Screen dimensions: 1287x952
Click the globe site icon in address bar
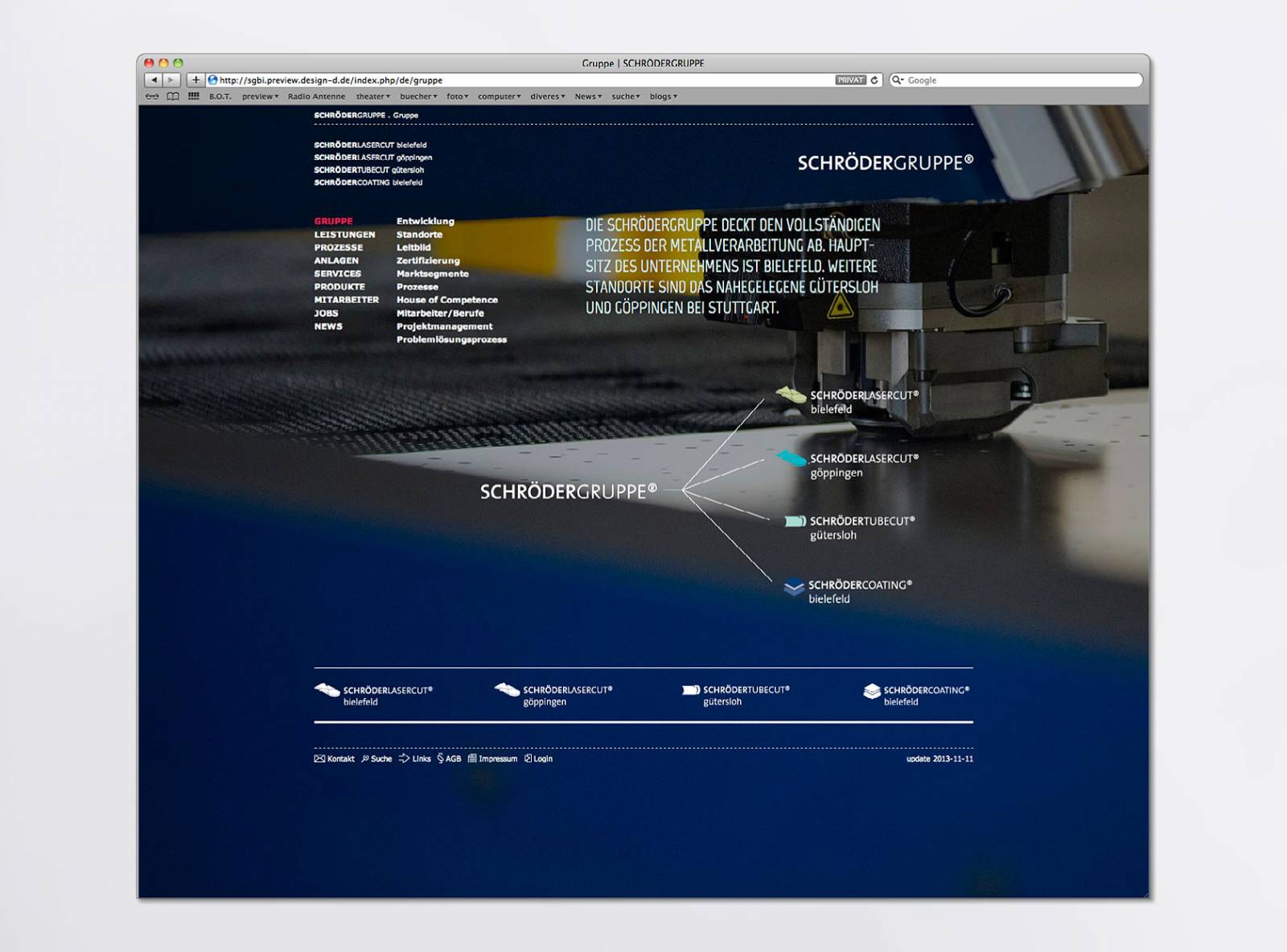coord(213,80)
